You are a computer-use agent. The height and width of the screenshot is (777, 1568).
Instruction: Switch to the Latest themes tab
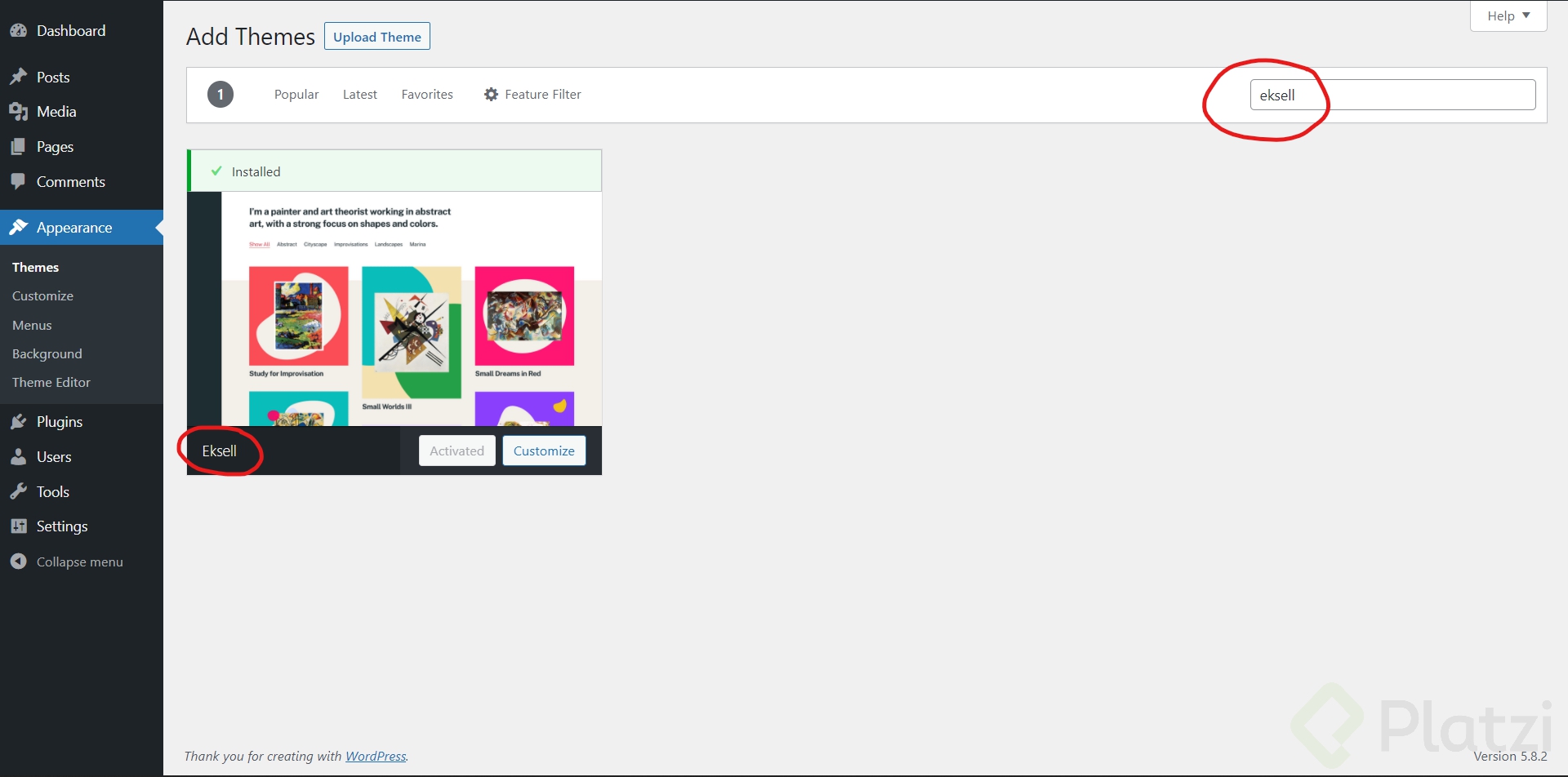click(360, 95)
